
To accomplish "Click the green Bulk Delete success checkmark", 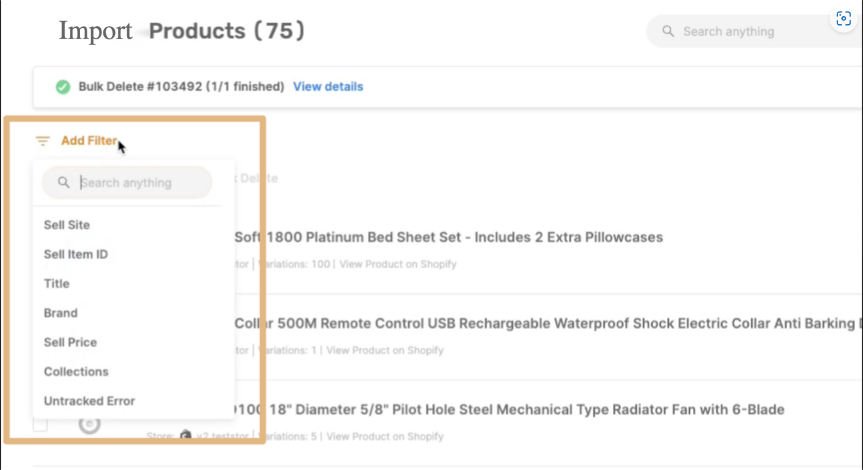I will [x=63, y=87].
